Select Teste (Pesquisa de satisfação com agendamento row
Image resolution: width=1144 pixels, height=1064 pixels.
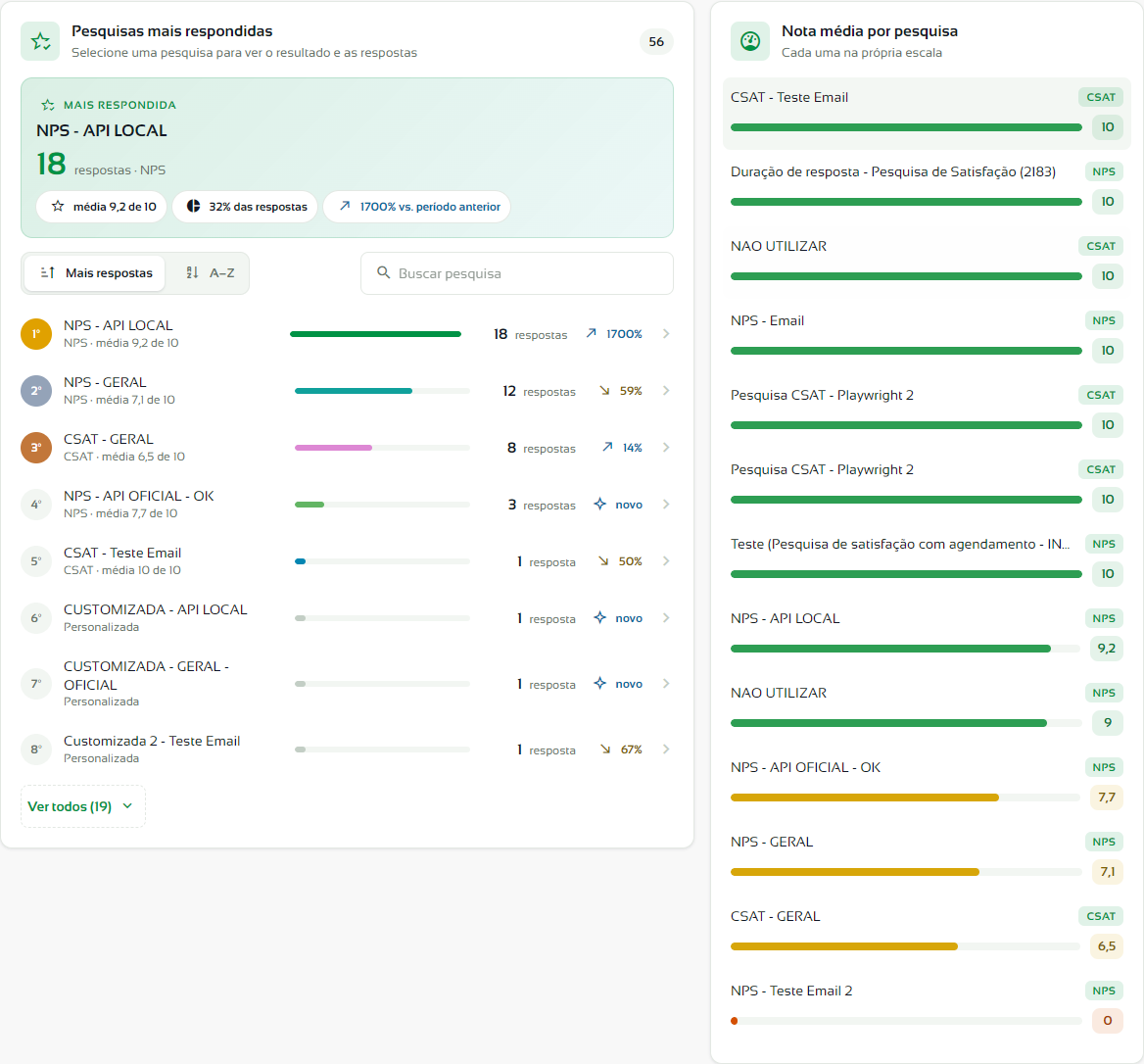(927, 559)
